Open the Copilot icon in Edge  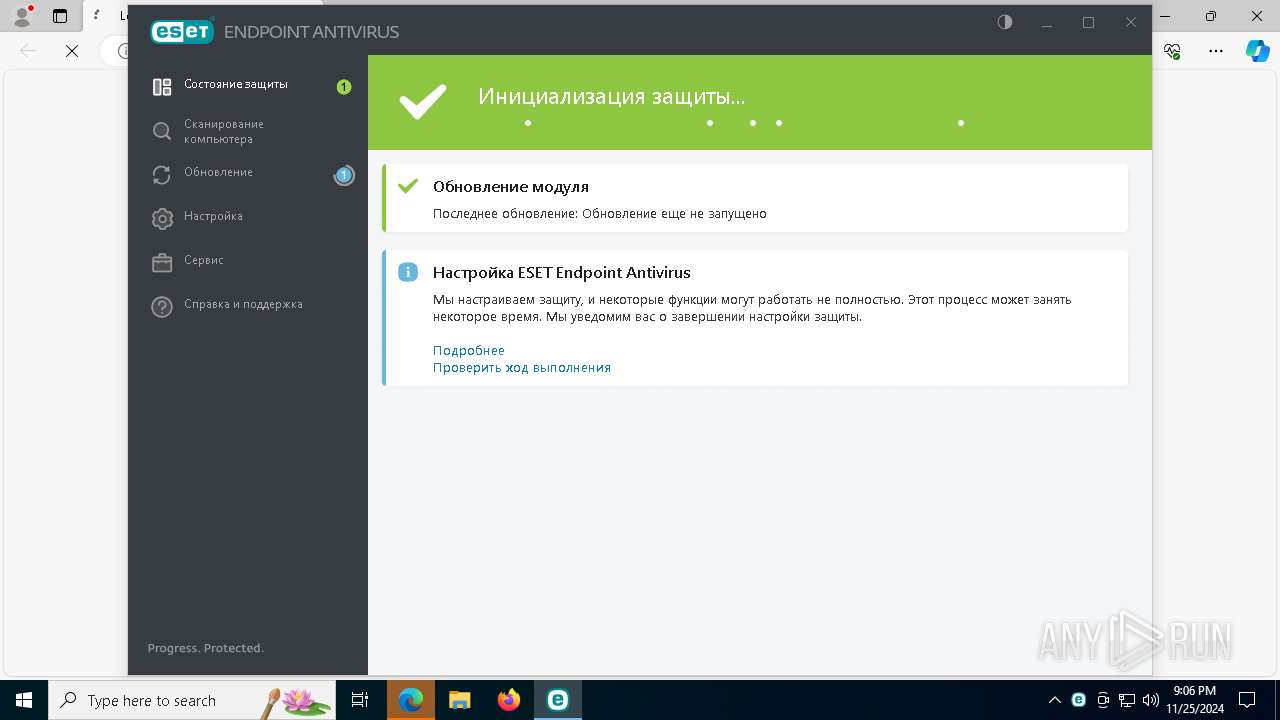(1257, 51)
